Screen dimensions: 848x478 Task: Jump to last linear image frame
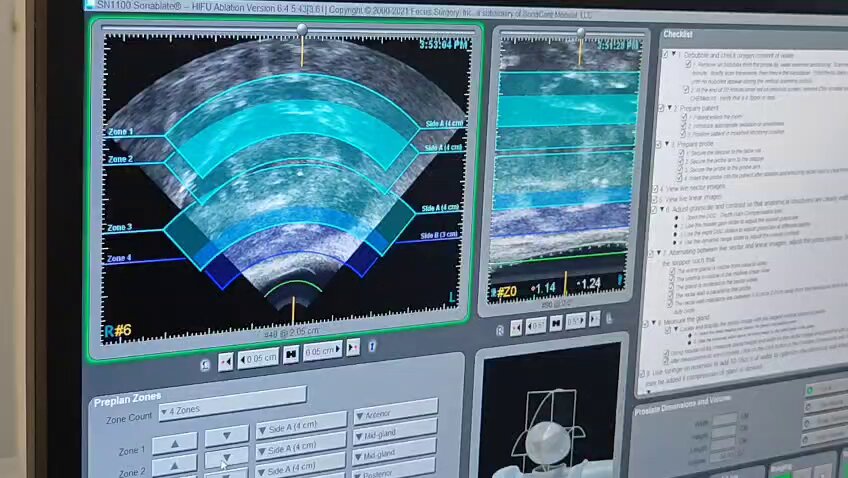pyautogui.click(x=594, y=319)
